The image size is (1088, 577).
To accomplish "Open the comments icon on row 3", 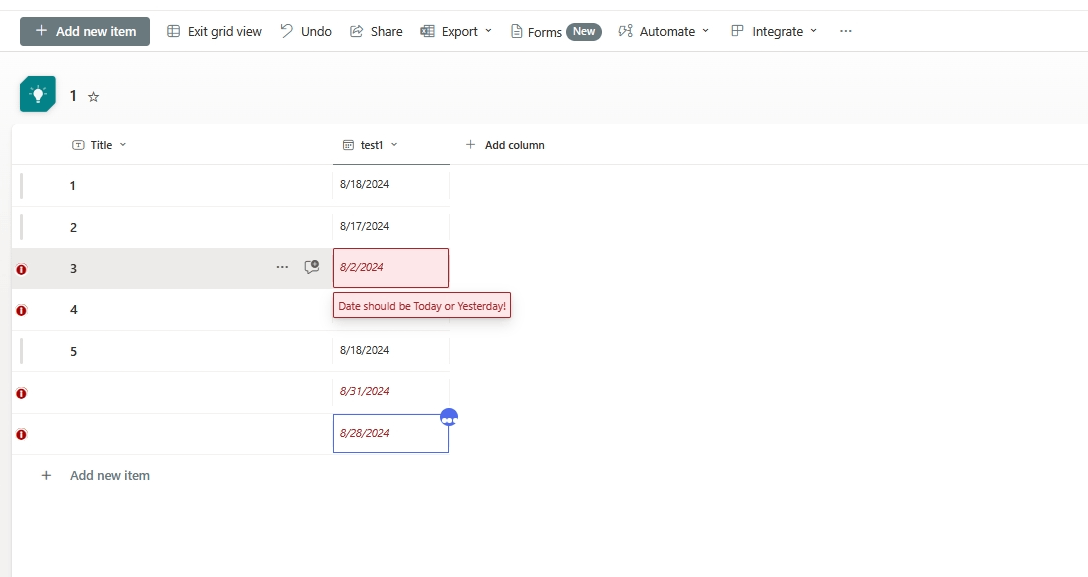I will click(x=312, y=267).
